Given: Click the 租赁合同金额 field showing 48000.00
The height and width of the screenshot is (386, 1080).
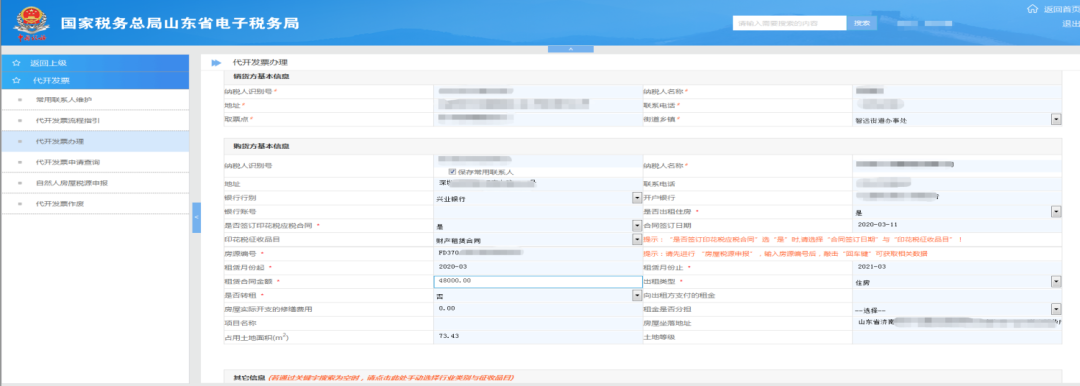Looking at the screenshot, I should tap(538, 281).
